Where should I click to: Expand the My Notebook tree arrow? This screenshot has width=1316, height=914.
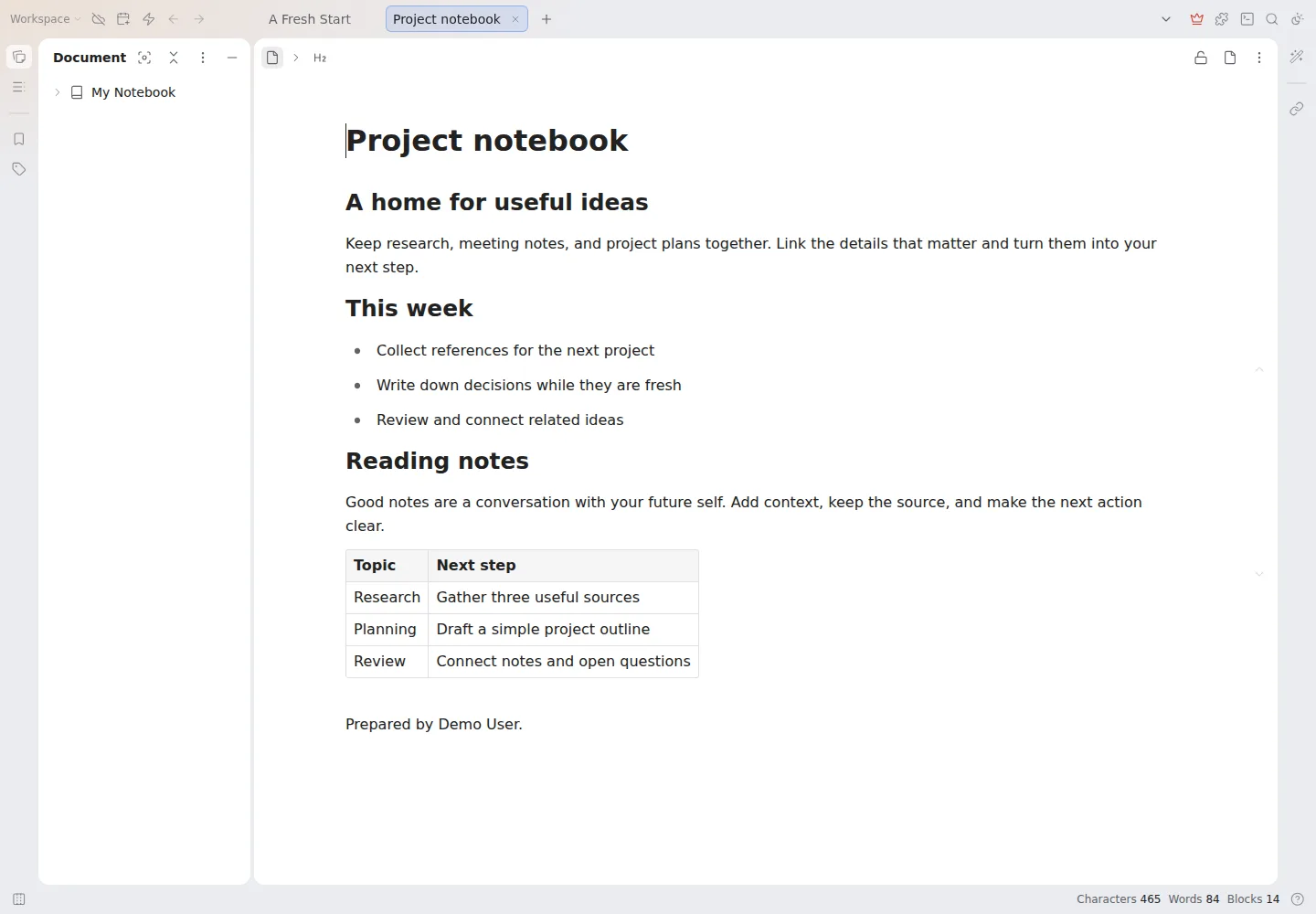(58, 92)
